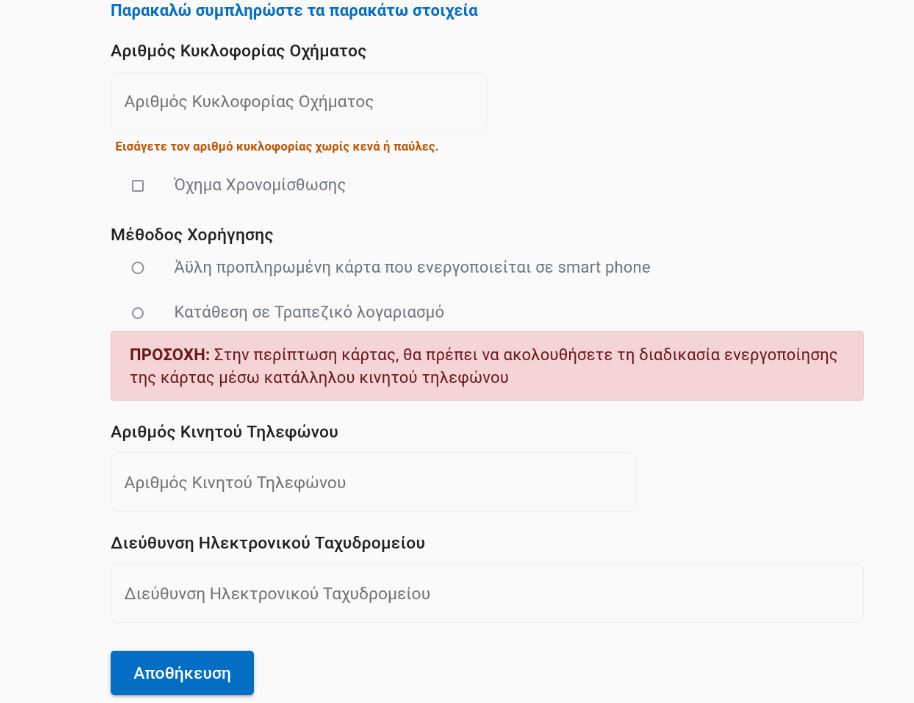Click "smart phone" text in the card option

point(604,268)
